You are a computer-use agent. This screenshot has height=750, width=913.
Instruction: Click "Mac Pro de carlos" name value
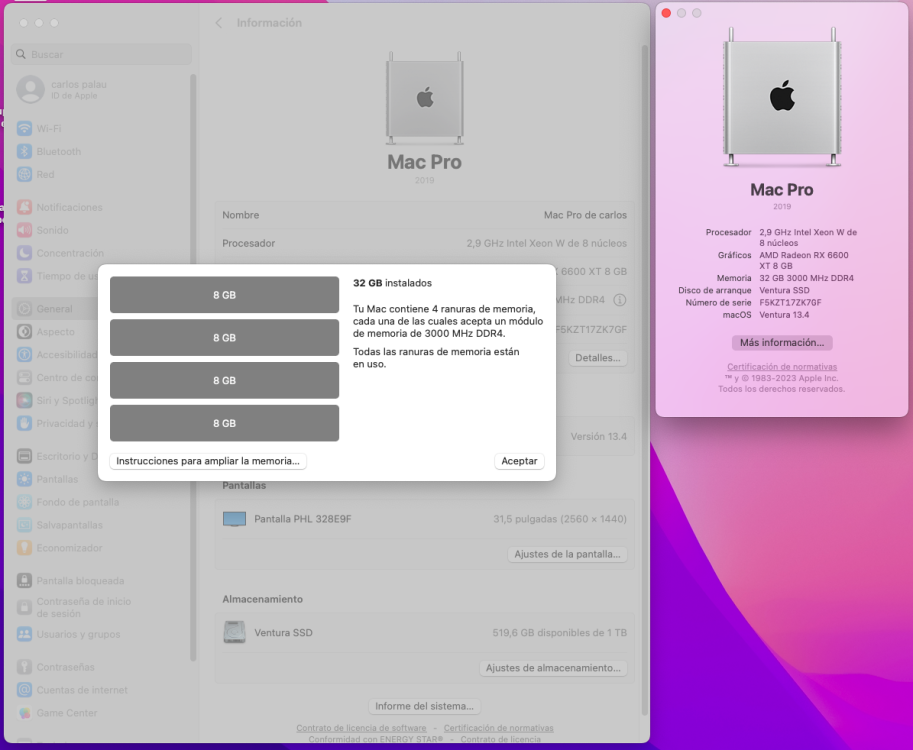[x=585, y=215]
